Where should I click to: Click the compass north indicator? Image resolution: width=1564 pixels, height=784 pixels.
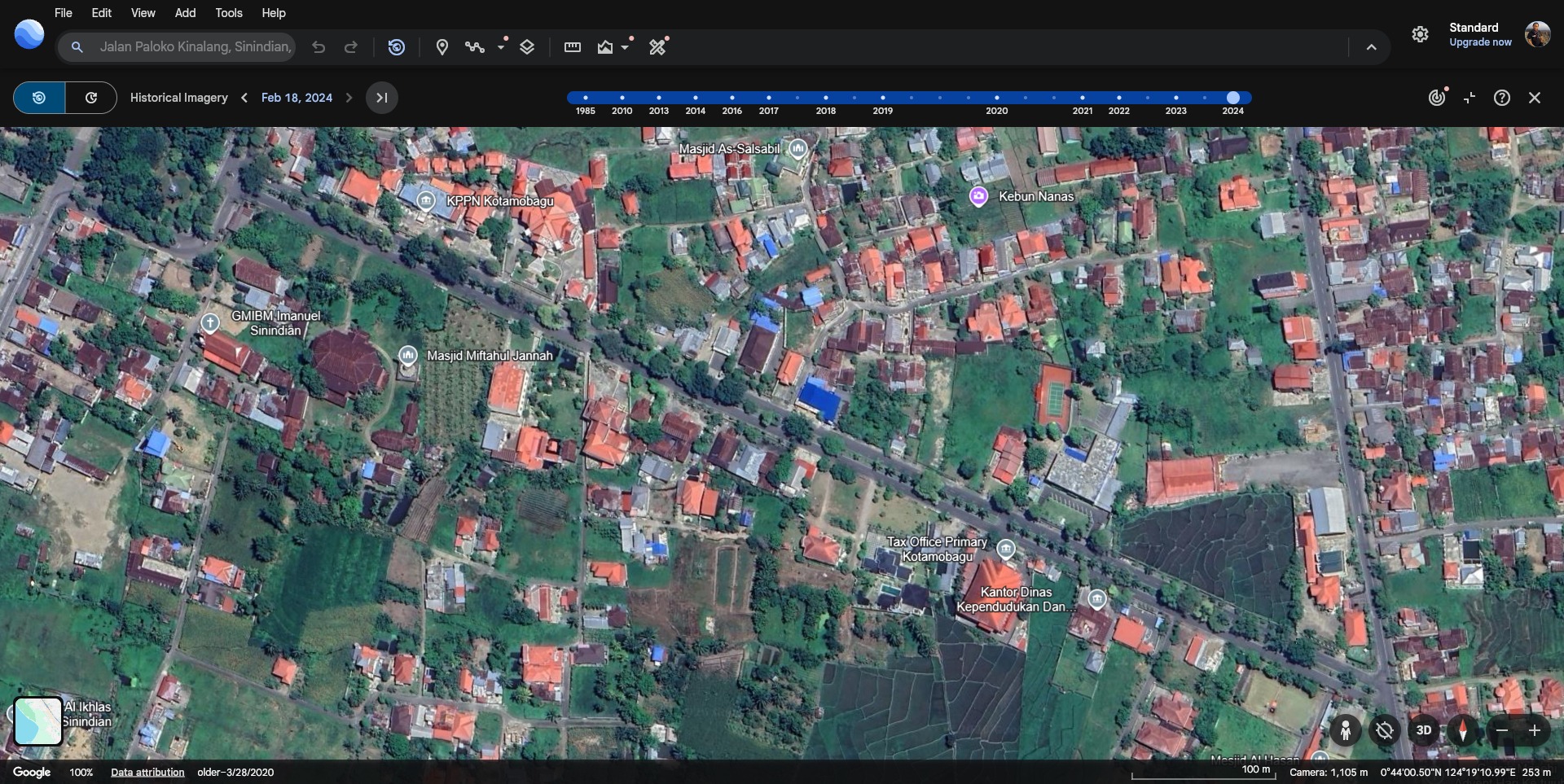[1463, 730]
